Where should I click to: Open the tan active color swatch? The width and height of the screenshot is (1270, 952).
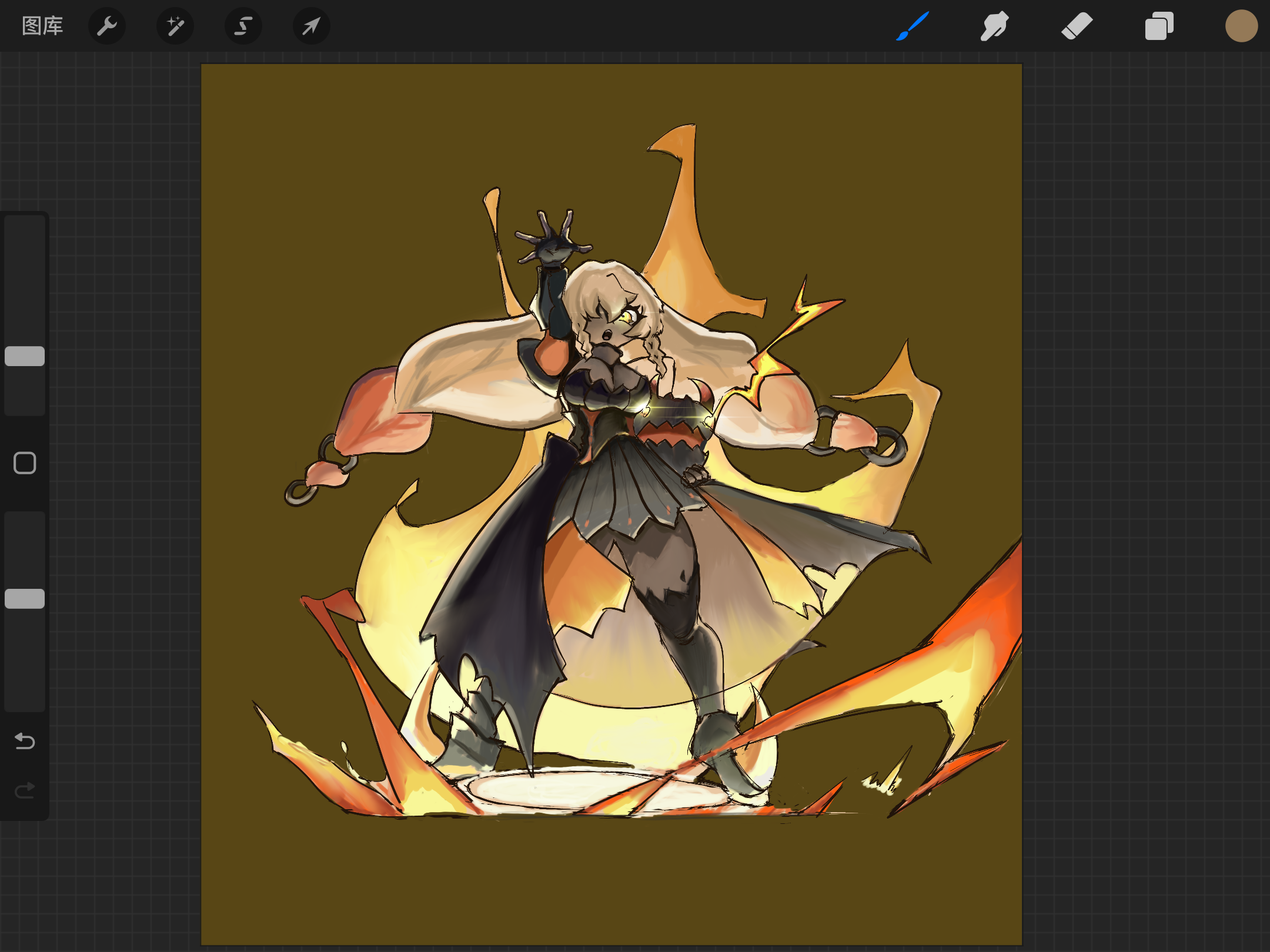1241,26
